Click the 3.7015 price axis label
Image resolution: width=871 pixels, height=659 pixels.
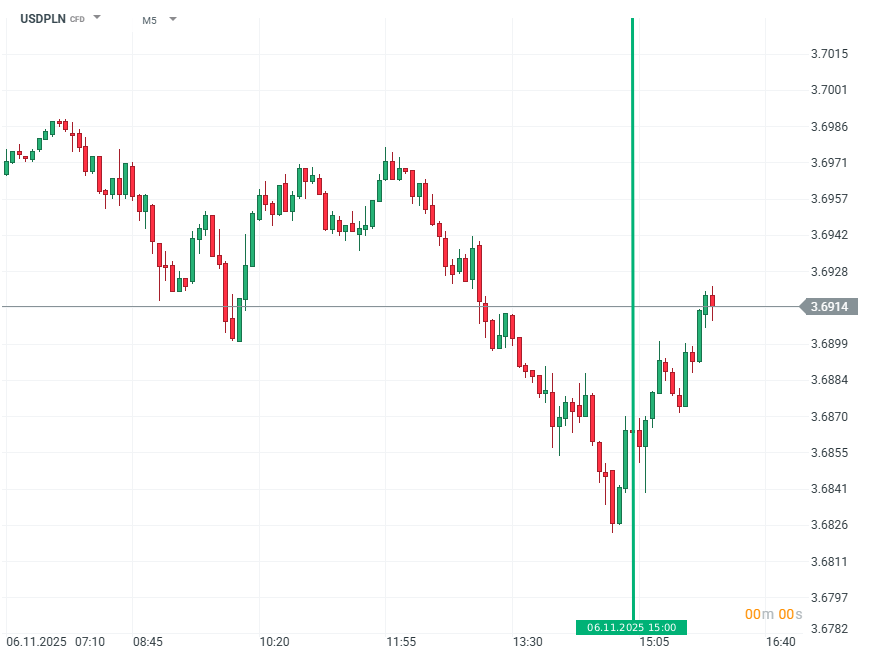(x=829, y=54)
